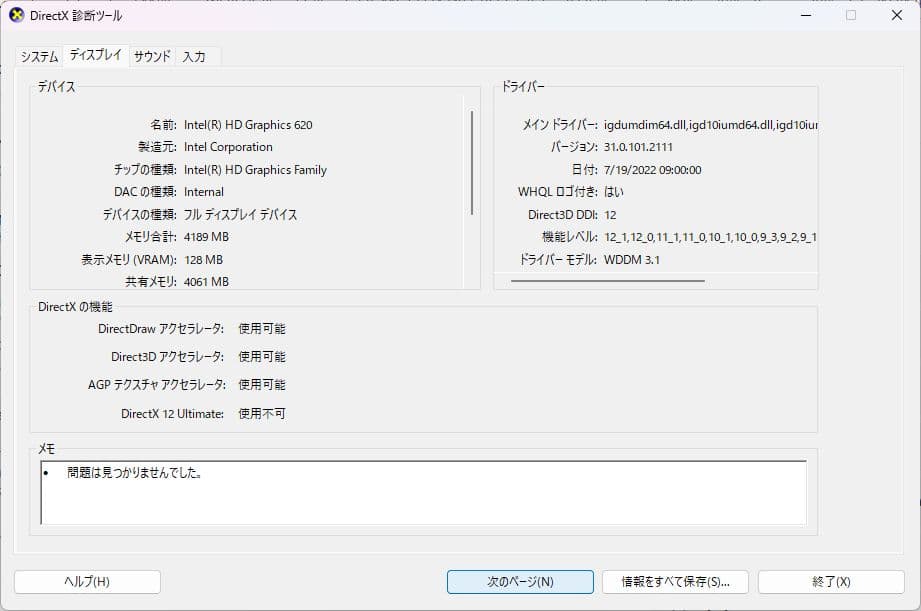The width and height of the screenshot is (921, 611).
Task: Select the ディスプレイ tab
Action: click(94, 56)
